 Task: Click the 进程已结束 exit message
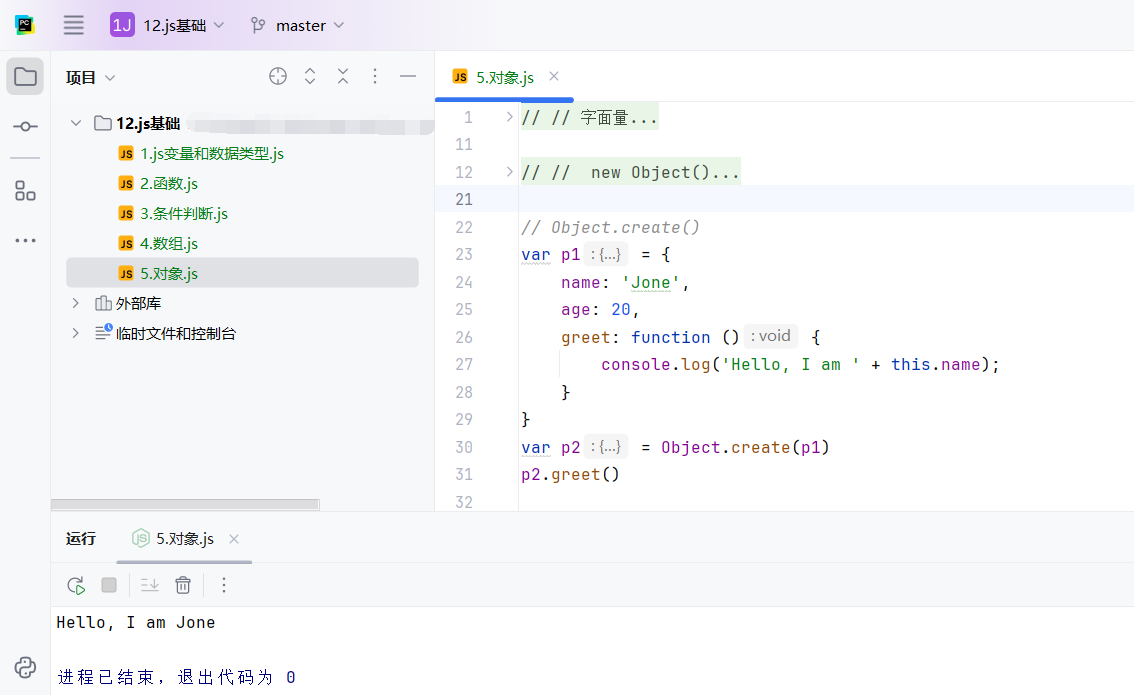click(176, 677)
